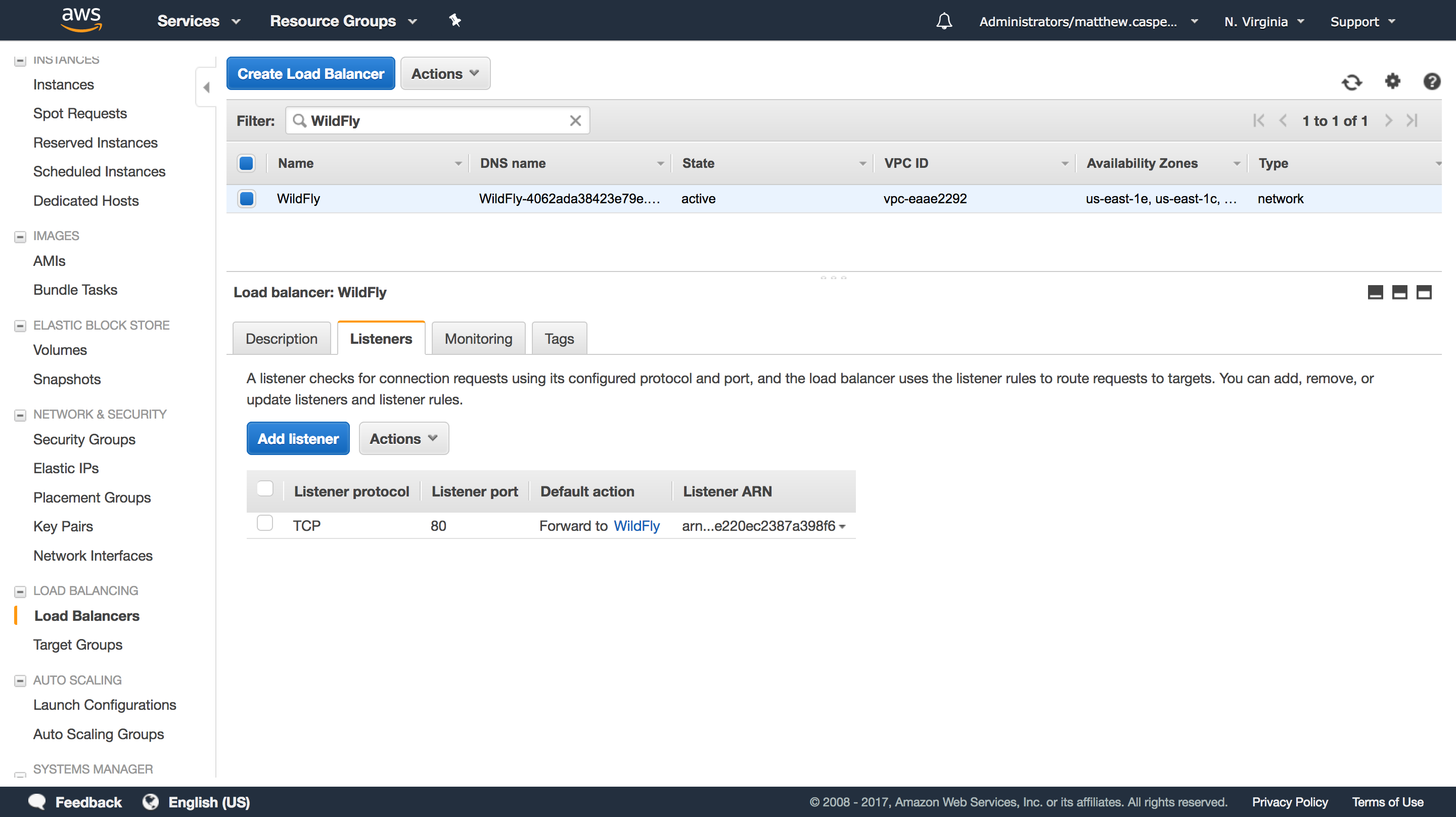Open the WildFly target group link
The height and width of the screenshot is (817, 1456).
pos(636,525)
